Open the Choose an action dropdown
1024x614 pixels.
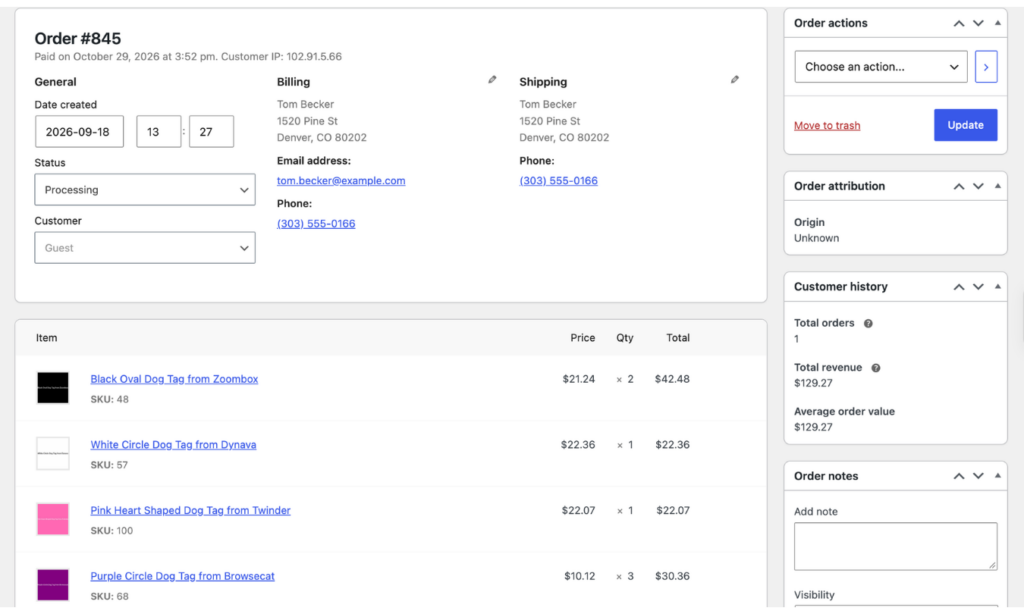pos(880,67)
